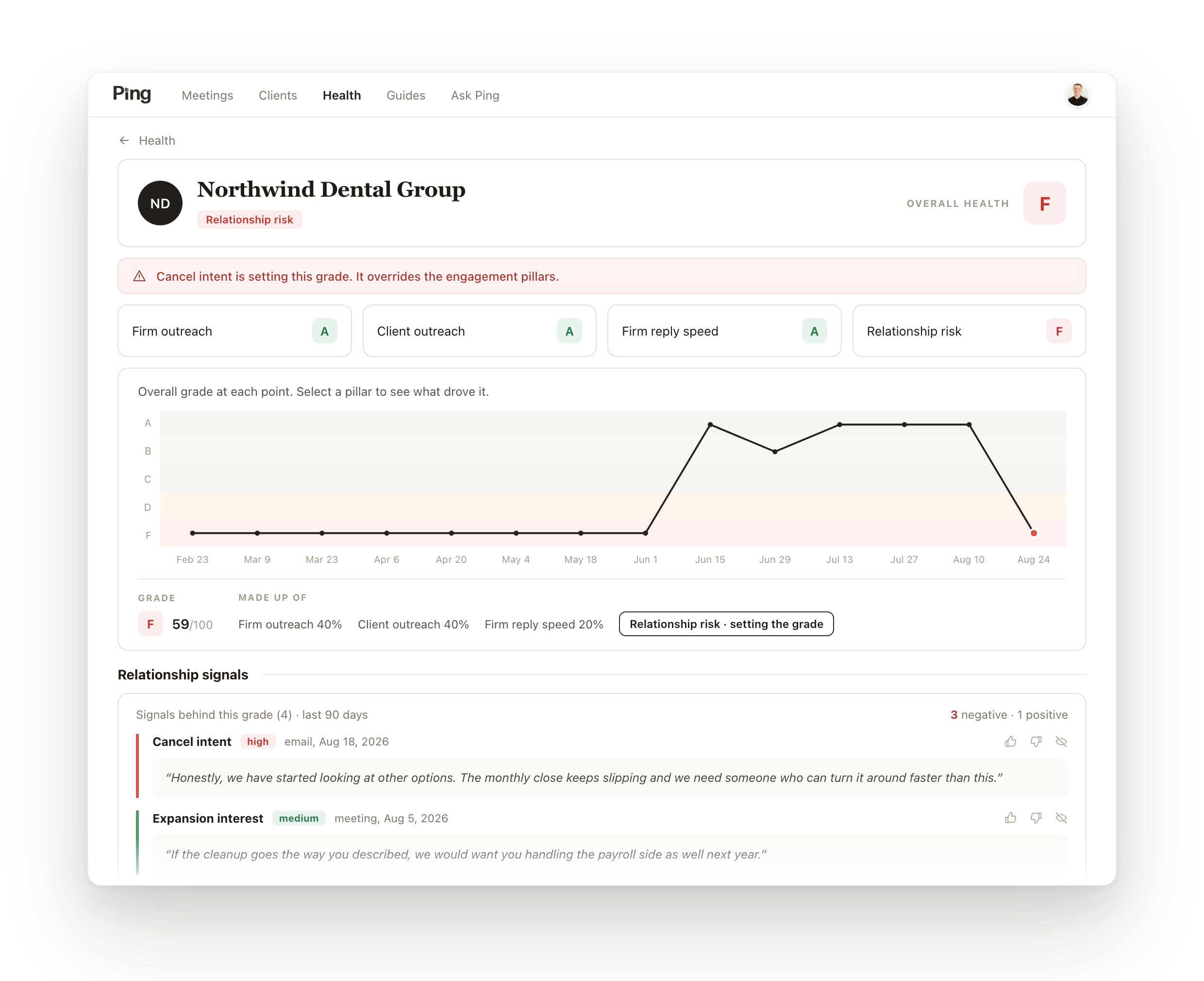Click Relationship risk · setting the grade button
The height and width of the screenshot is (981, 1204).
pyautogui.click(x=726, y=624)
